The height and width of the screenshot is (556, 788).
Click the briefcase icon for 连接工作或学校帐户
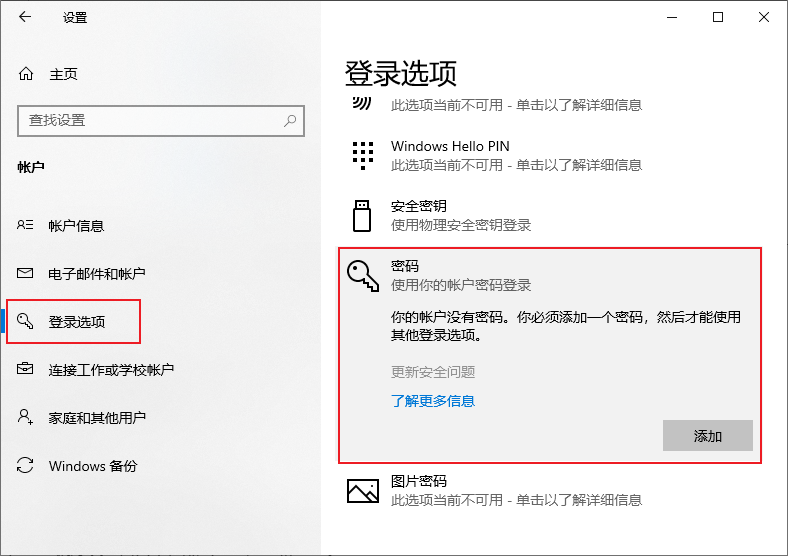[25, 369]
